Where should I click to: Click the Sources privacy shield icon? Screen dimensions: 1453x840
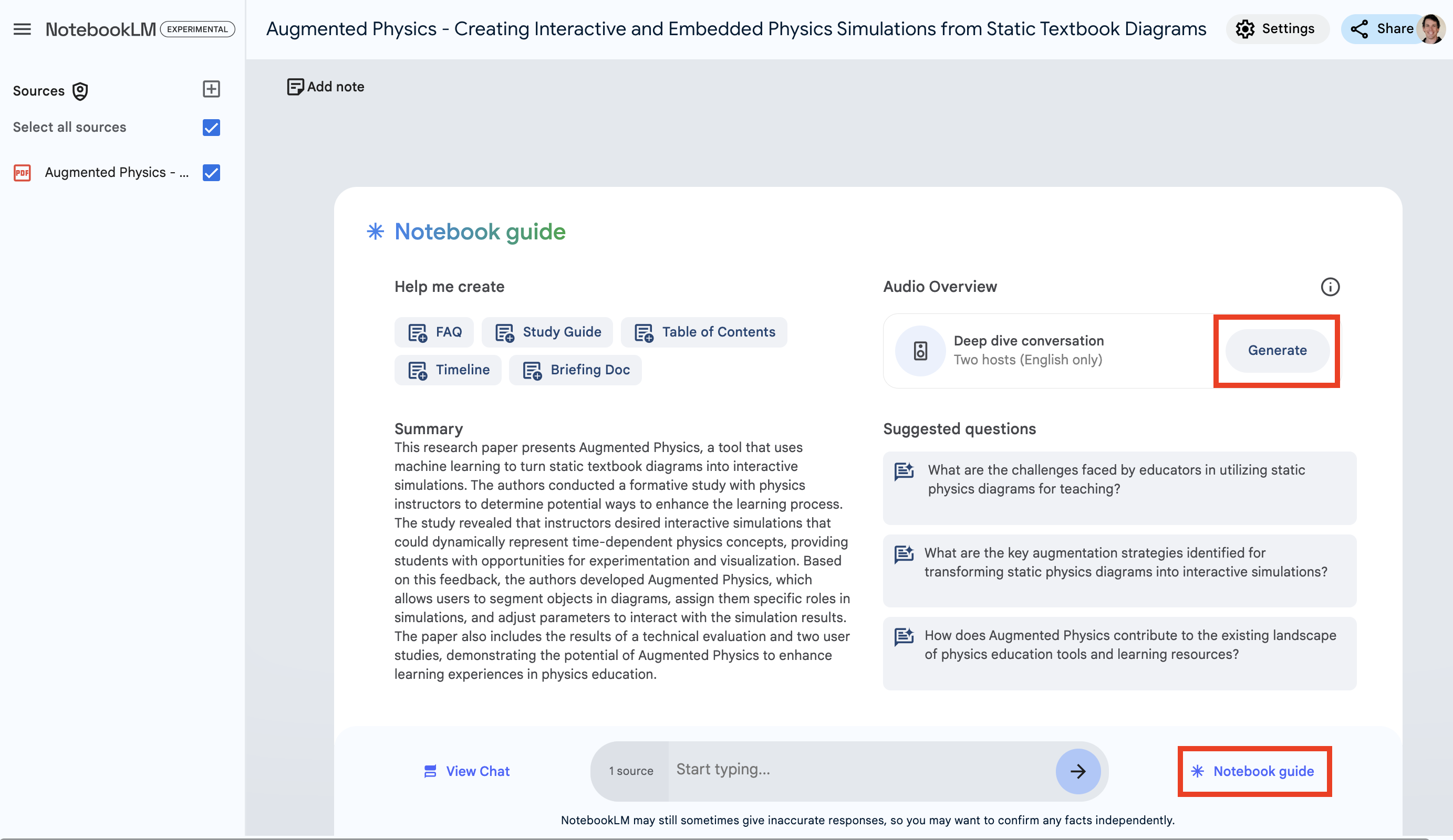tap(80, 91)
